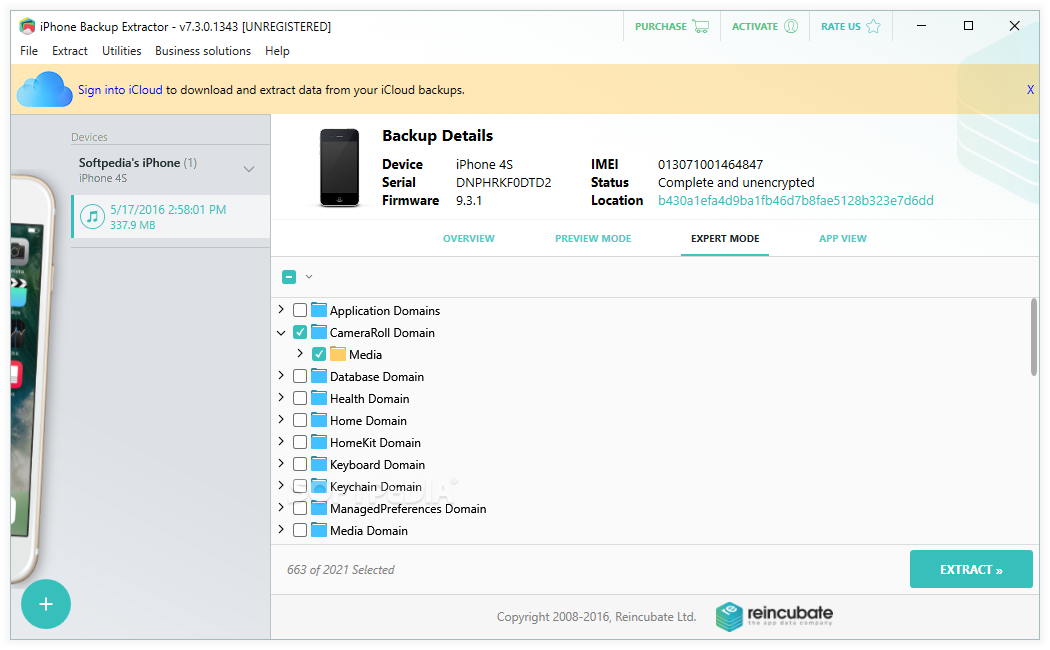Click the yellow Media folder icon
The image size is (1050, 650).
338,354
